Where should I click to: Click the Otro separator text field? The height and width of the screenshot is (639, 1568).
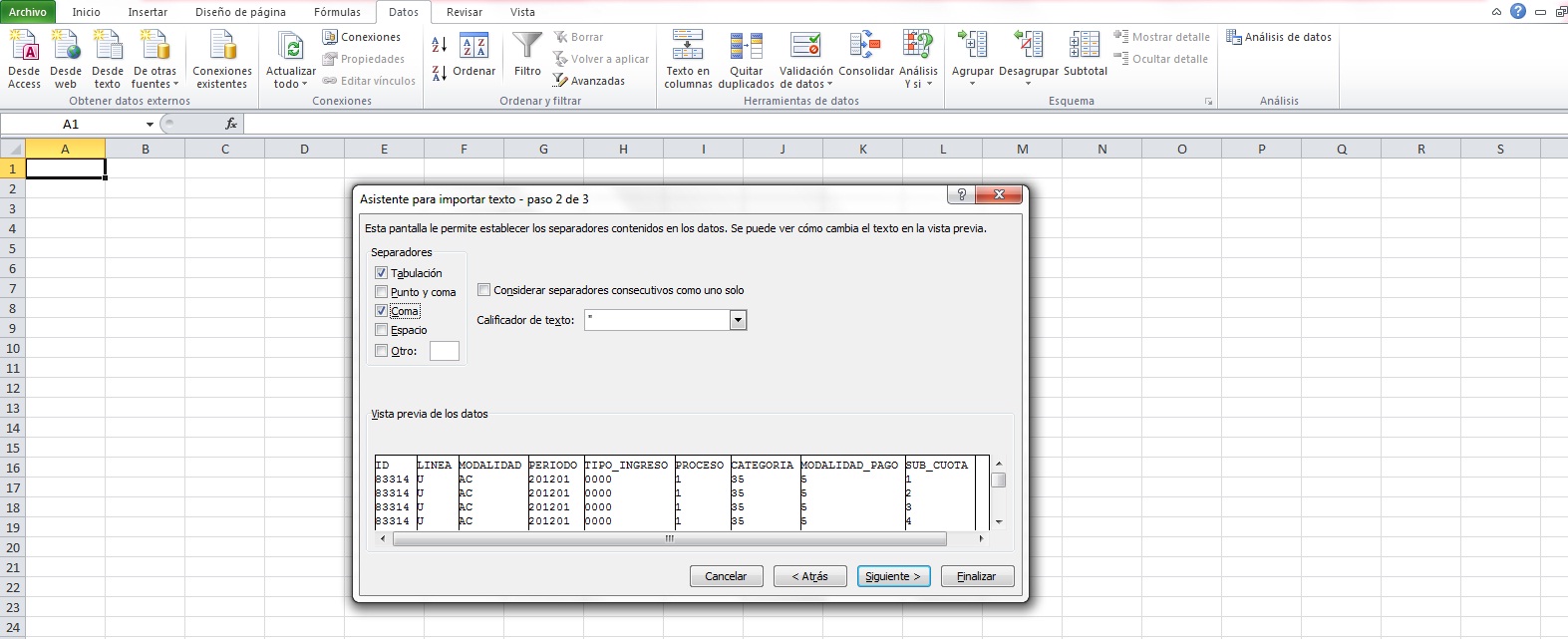point(444,351)
